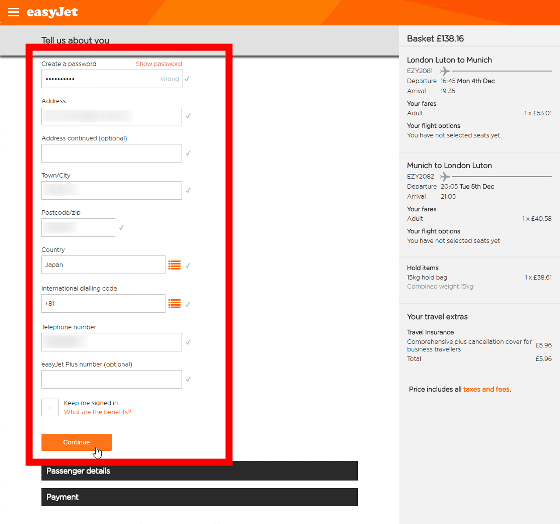Click the Travel insurance label
The width and height of the screenshot is (560, 524).
click(430, 332)
